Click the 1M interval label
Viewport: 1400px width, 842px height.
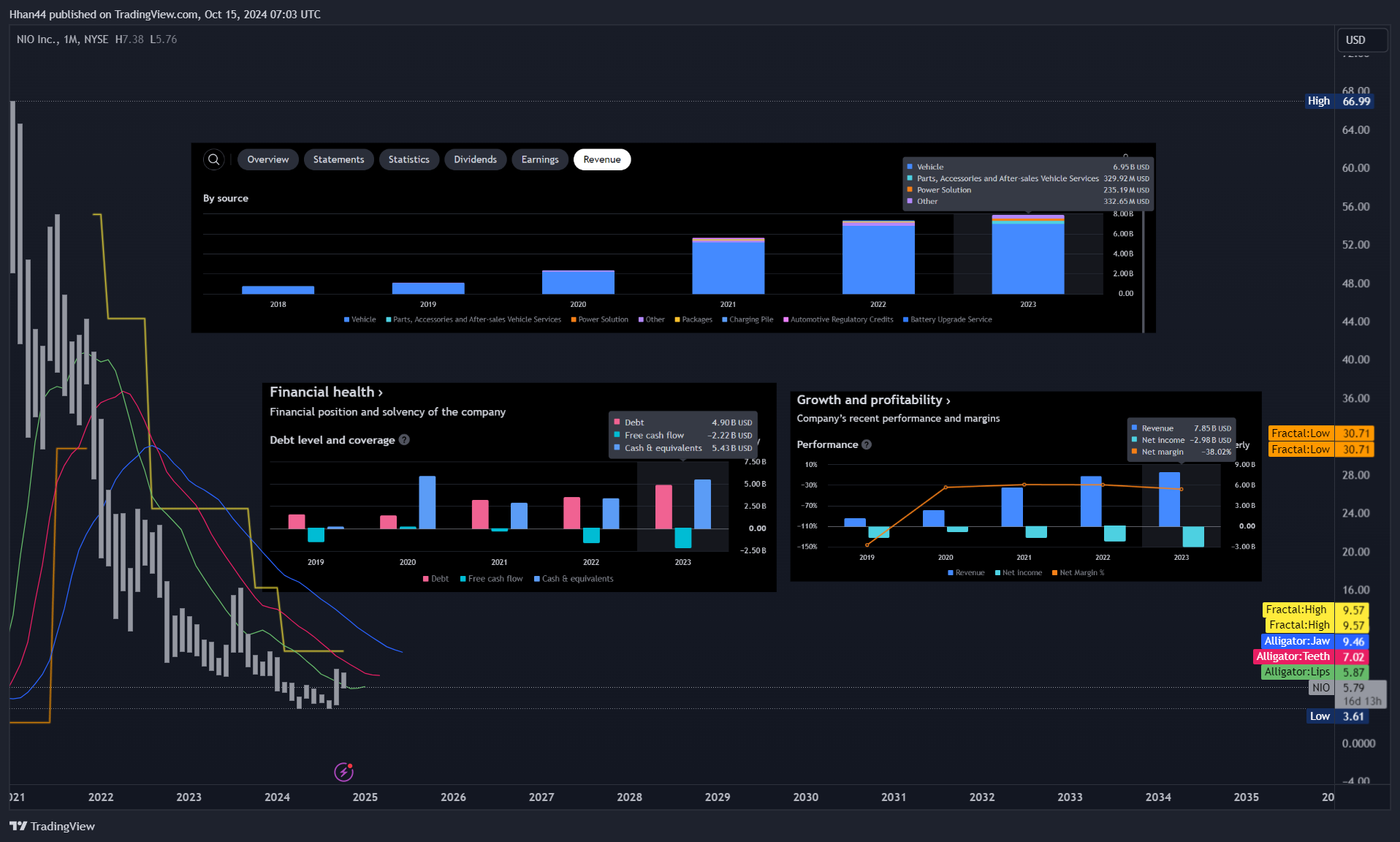point(71,39)
